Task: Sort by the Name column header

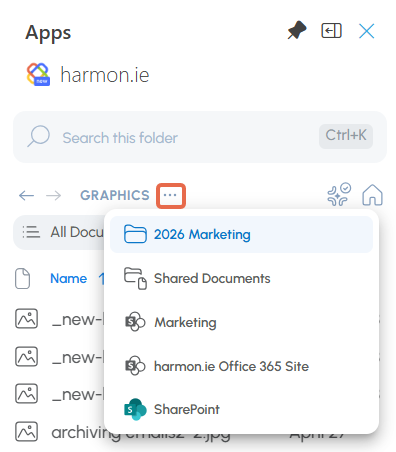Action: tap(69, 278)
